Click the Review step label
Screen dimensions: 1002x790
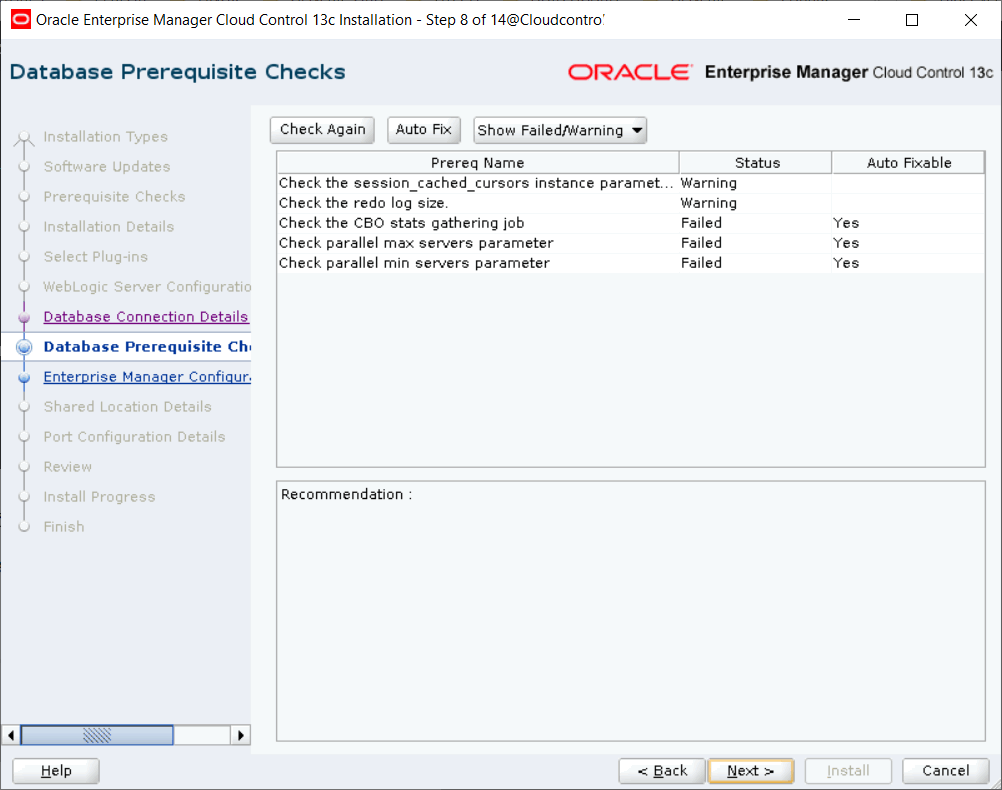(x=68, y=467)
